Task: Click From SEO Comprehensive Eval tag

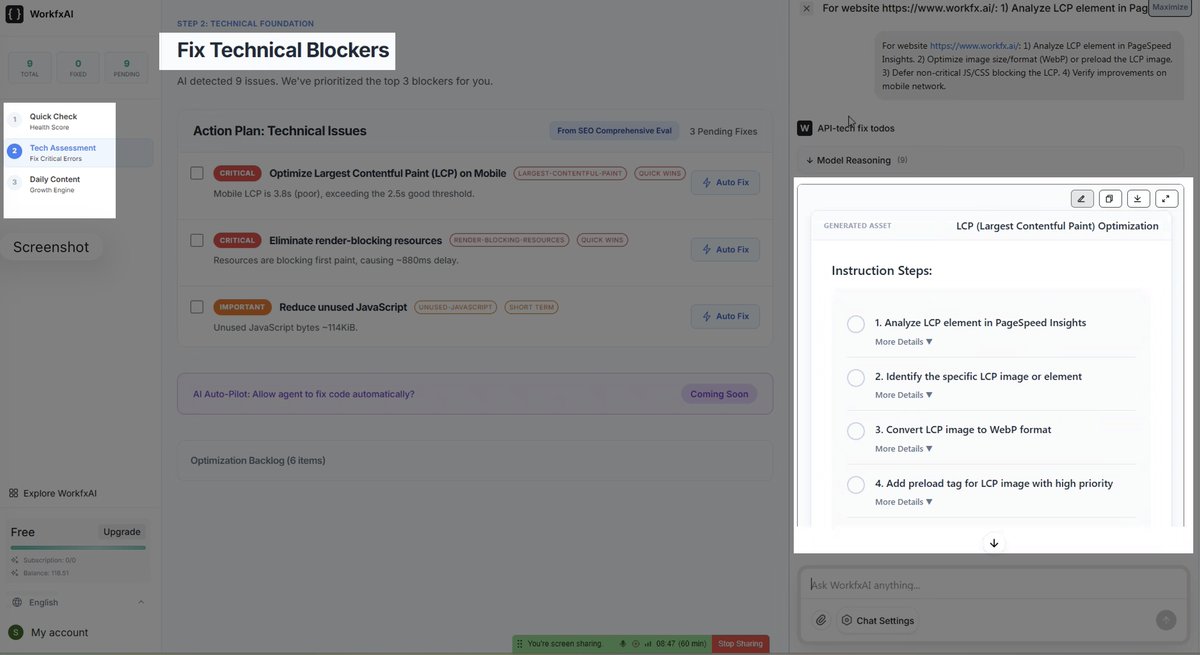Action: 614,131
